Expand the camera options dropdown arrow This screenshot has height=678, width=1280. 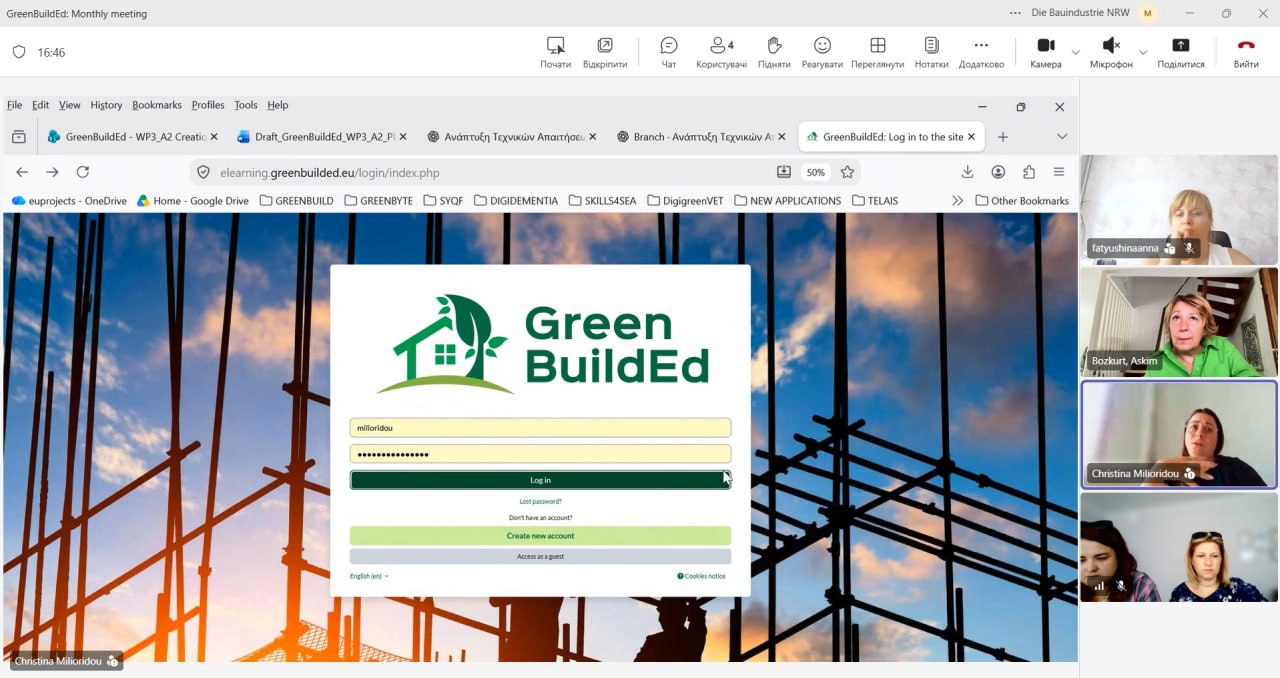click(1076, 52)
